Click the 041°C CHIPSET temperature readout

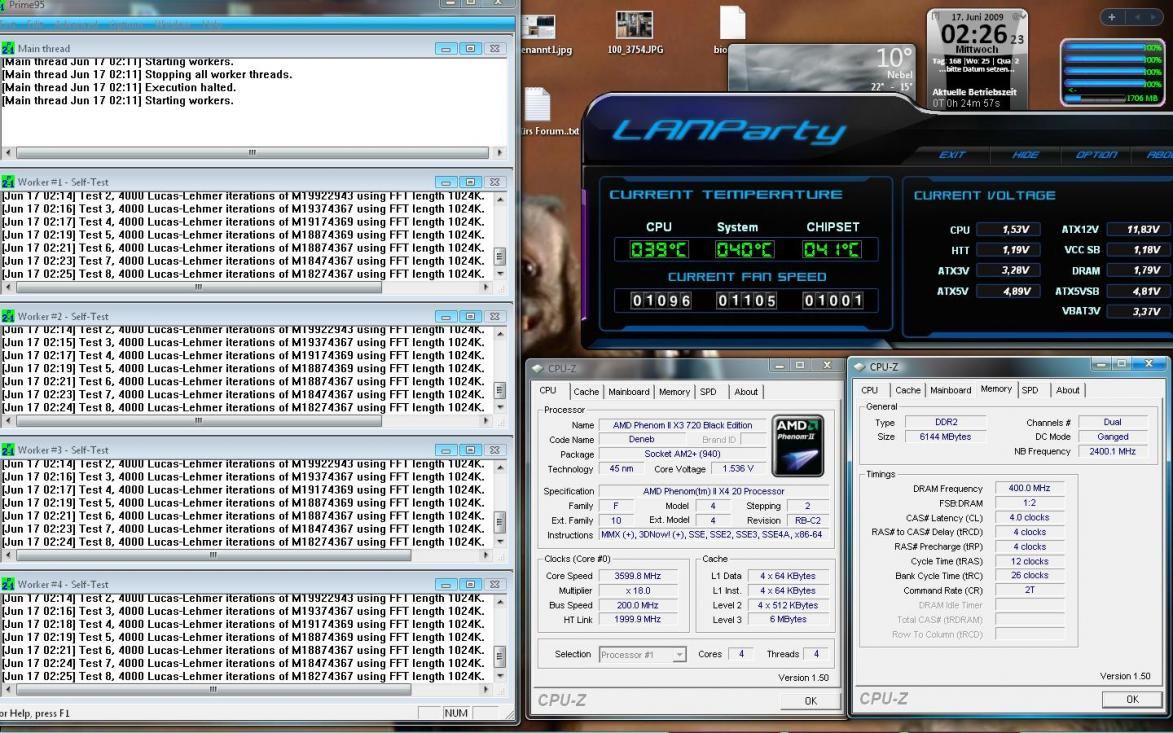pyautogui.click(x=832, y=249)
